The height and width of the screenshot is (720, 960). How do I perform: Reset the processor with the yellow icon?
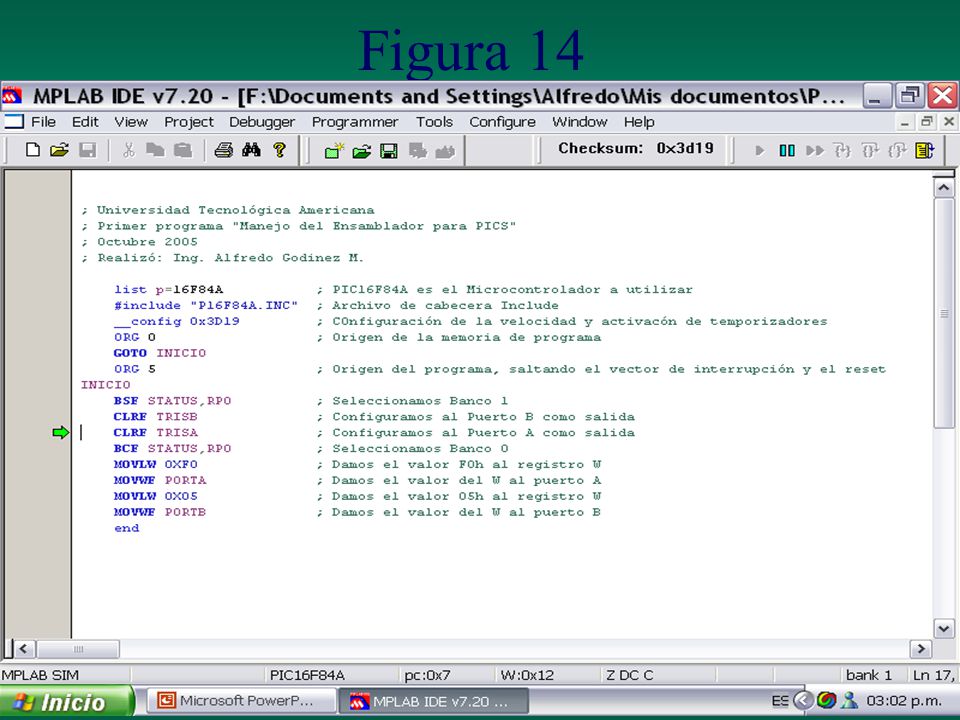tap(924, 150)
